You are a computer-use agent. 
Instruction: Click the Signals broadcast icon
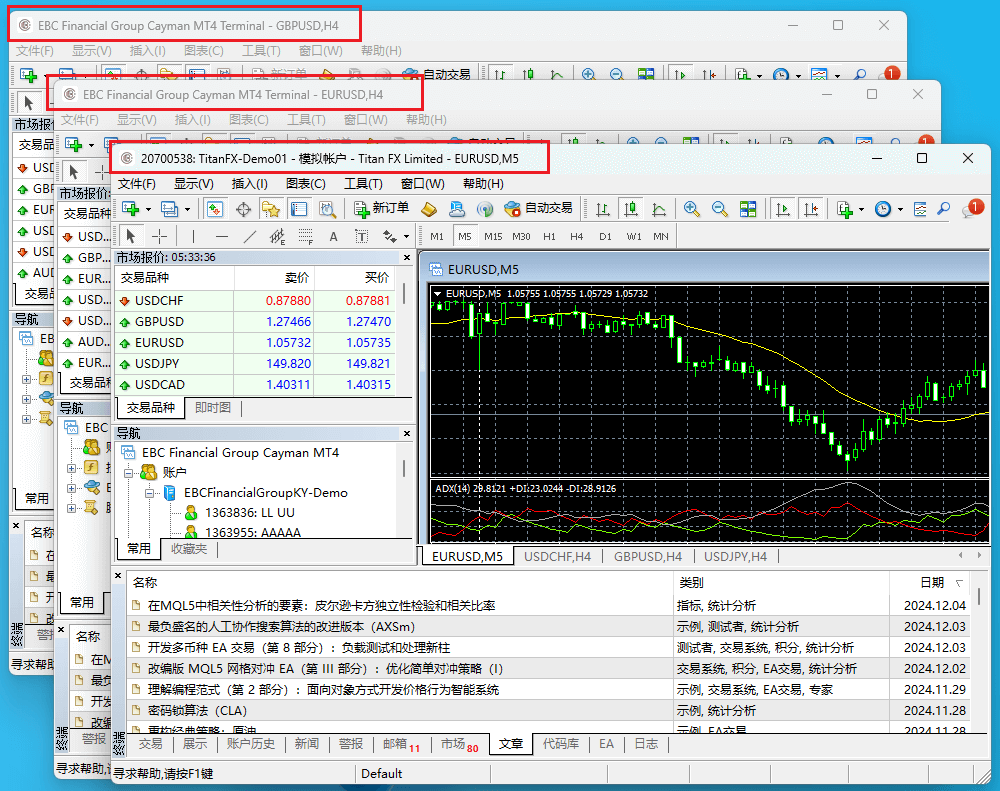[x=485, y=209]
